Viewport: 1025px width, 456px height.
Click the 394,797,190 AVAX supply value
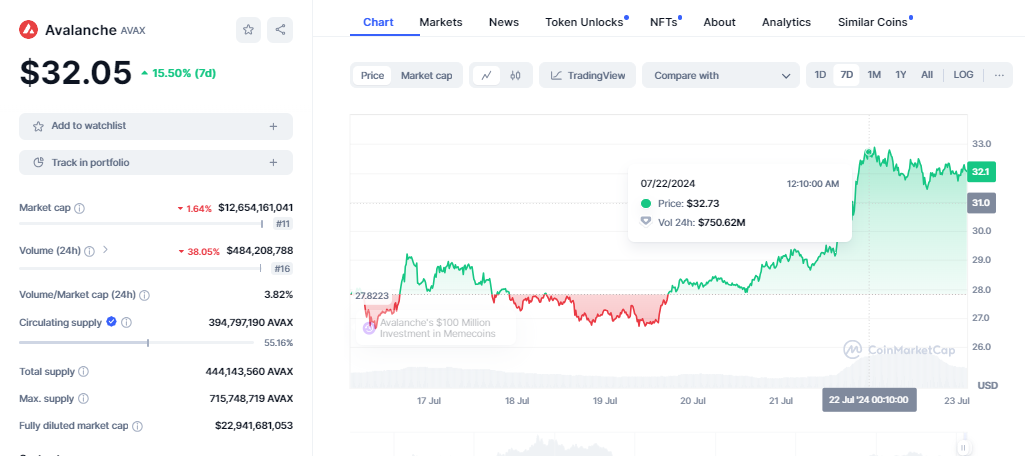[250, 322]
